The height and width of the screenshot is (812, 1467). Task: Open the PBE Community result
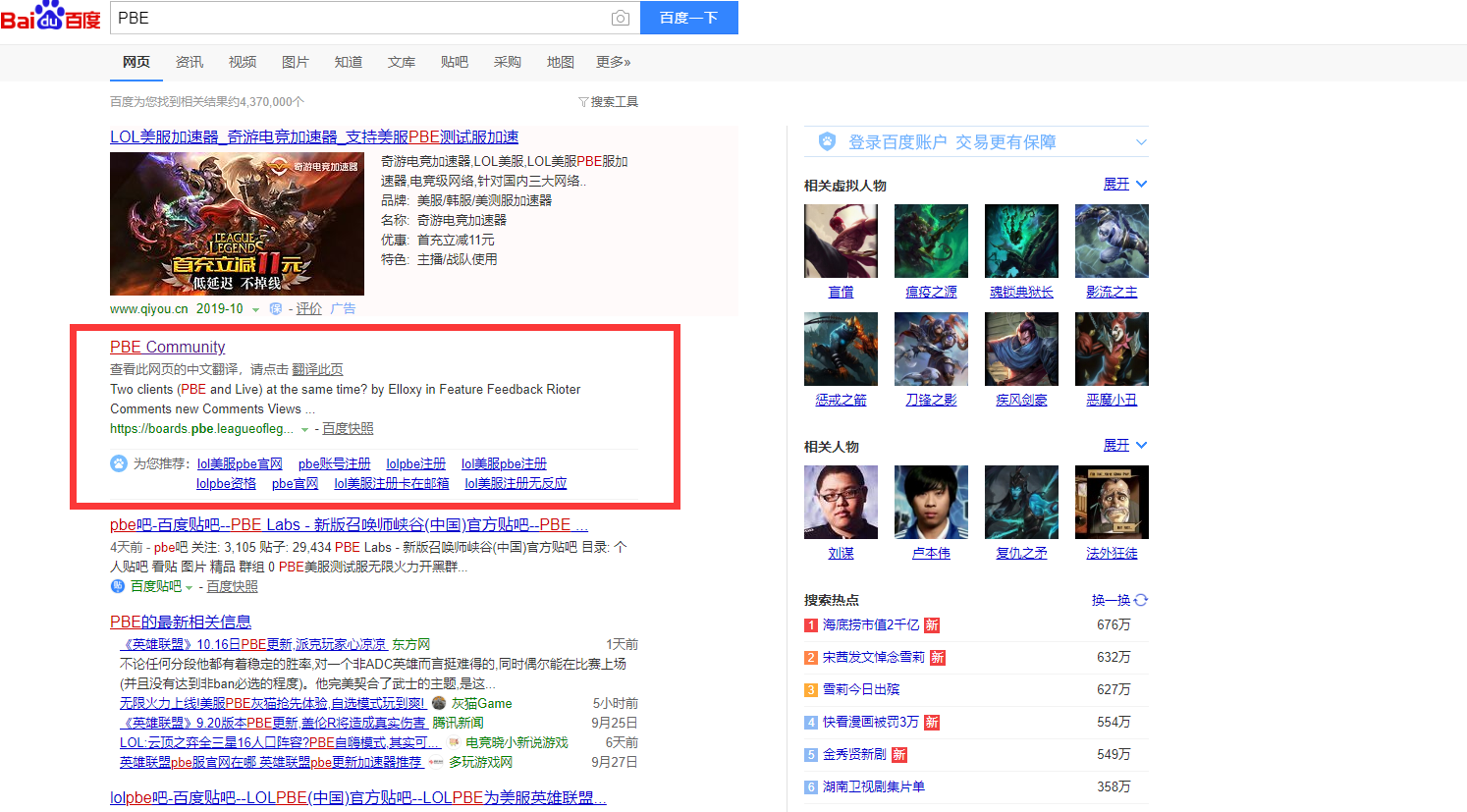[x=167, y=347]
